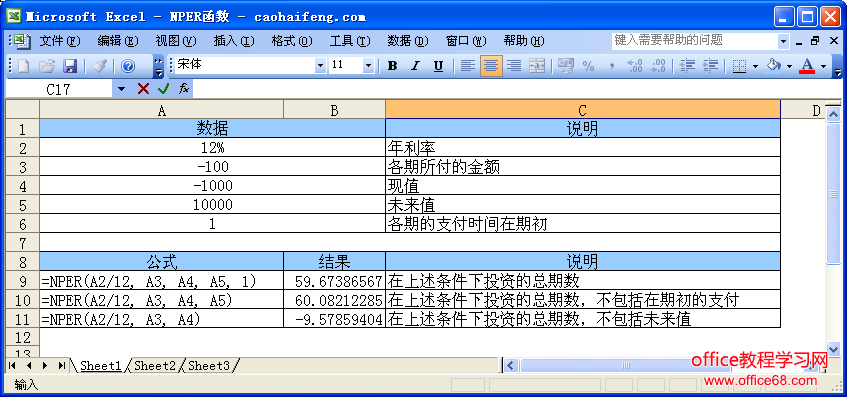Open Borders dropdown arrow
Screen dimensions: 847x397
[755, 66]
